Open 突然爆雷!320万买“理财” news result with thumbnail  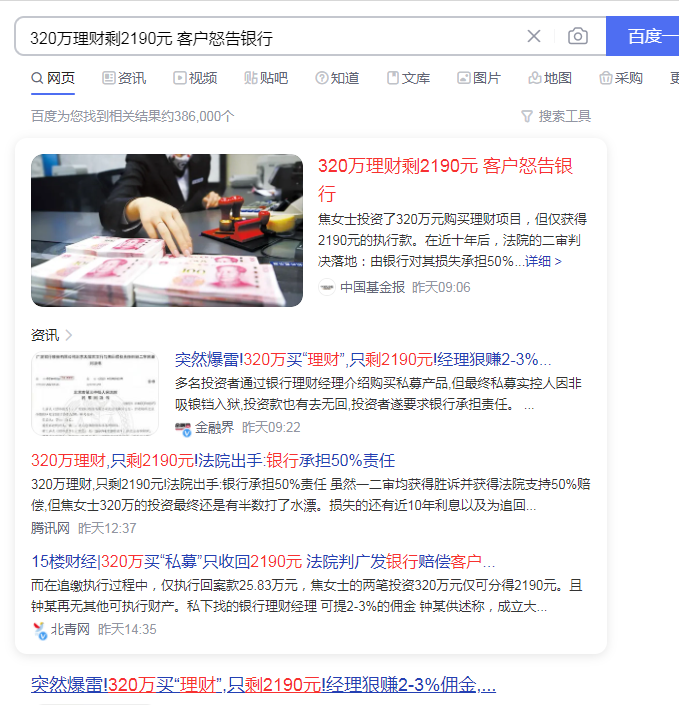363,360
